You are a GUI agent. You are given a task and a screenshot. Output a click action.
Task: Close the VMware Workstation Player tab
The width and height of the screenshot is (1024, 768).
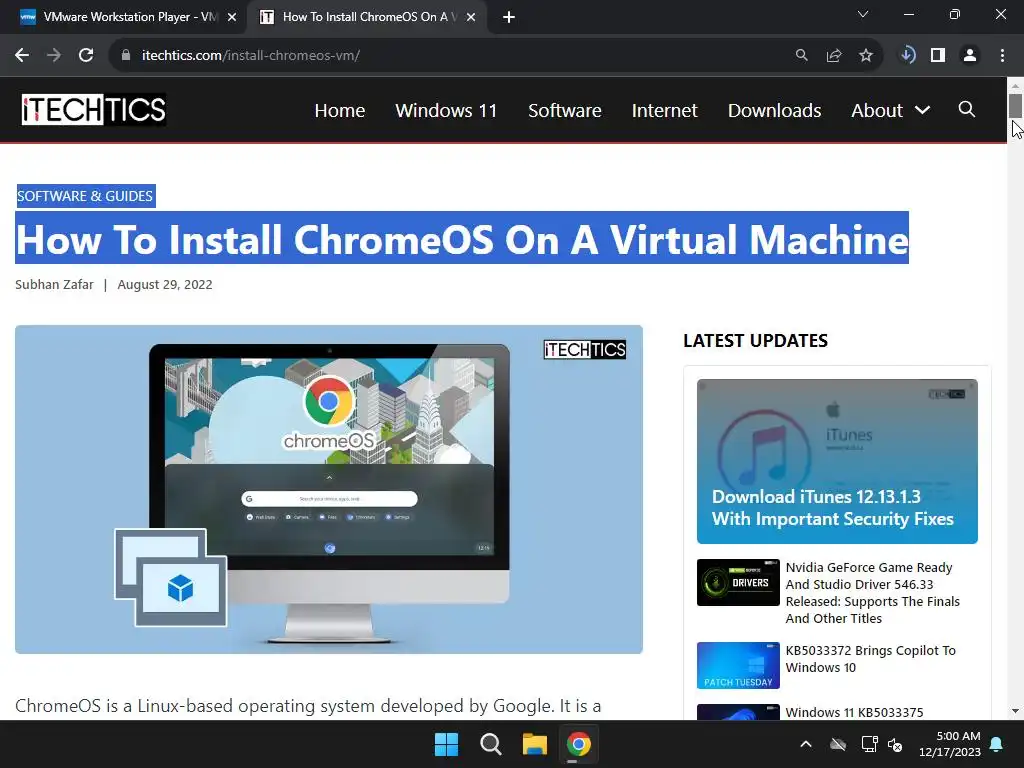(232, 17)
